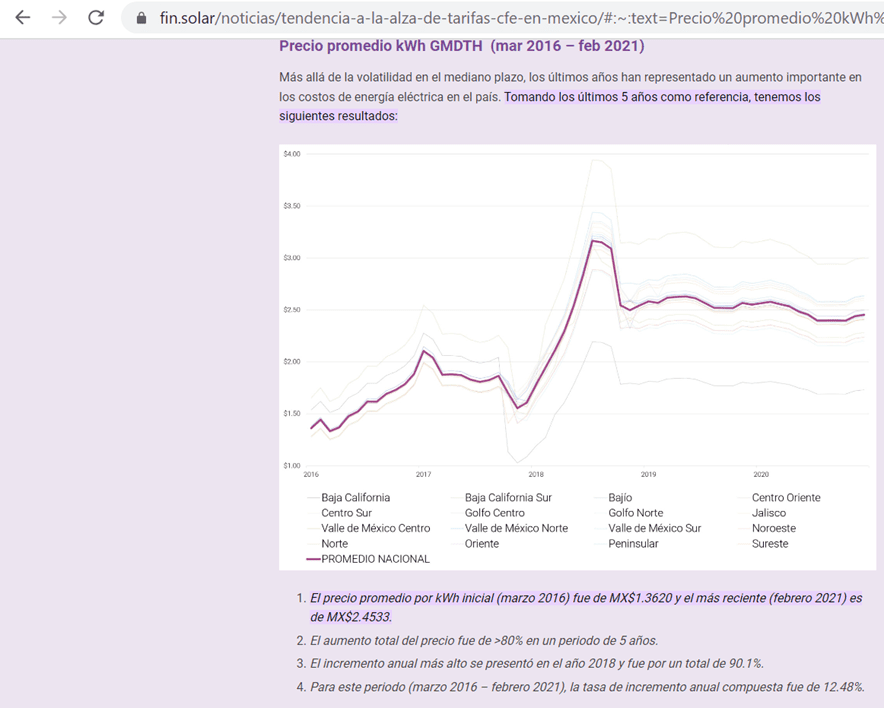Viewport: 884px width, 708px height.
Task: Toggle the Jalisco series in legend
Action: point(768,513)
